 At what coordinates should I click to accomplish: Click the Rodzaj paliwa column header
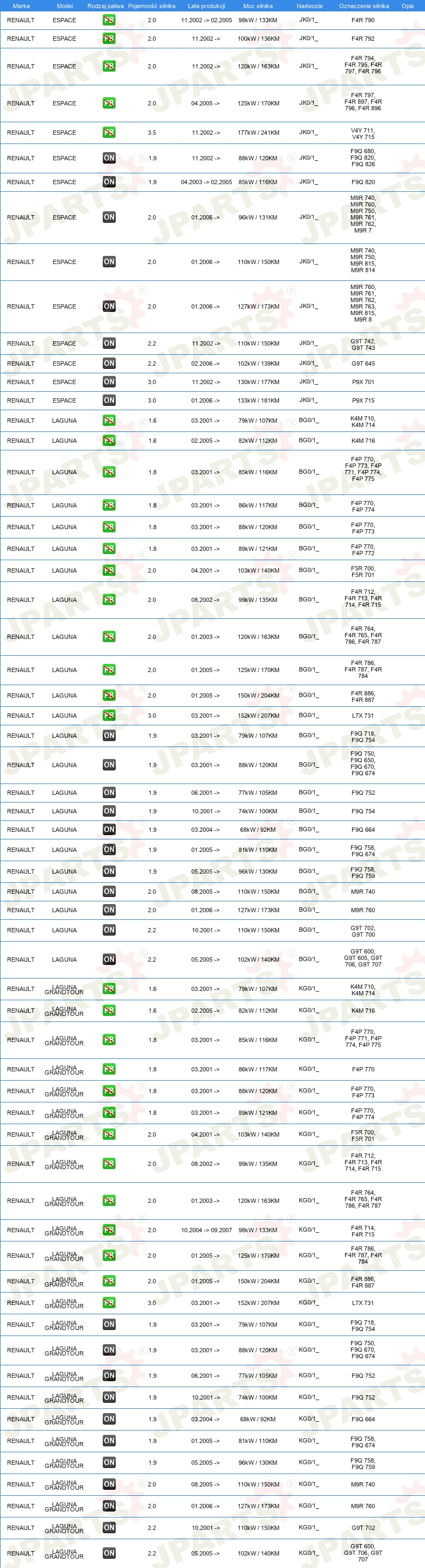[x=105, y=5]
